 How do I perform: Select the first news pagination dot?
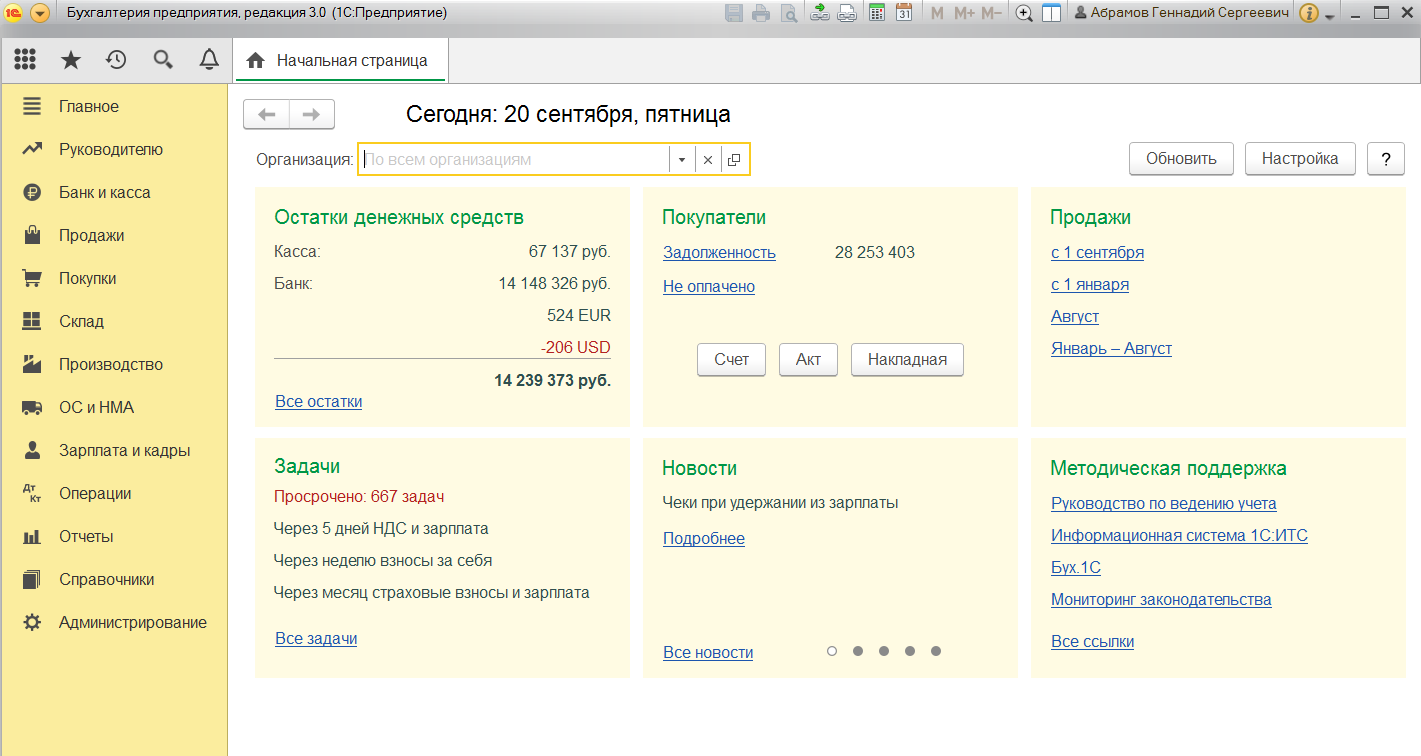pyautogui.click(x=832, y=651)
